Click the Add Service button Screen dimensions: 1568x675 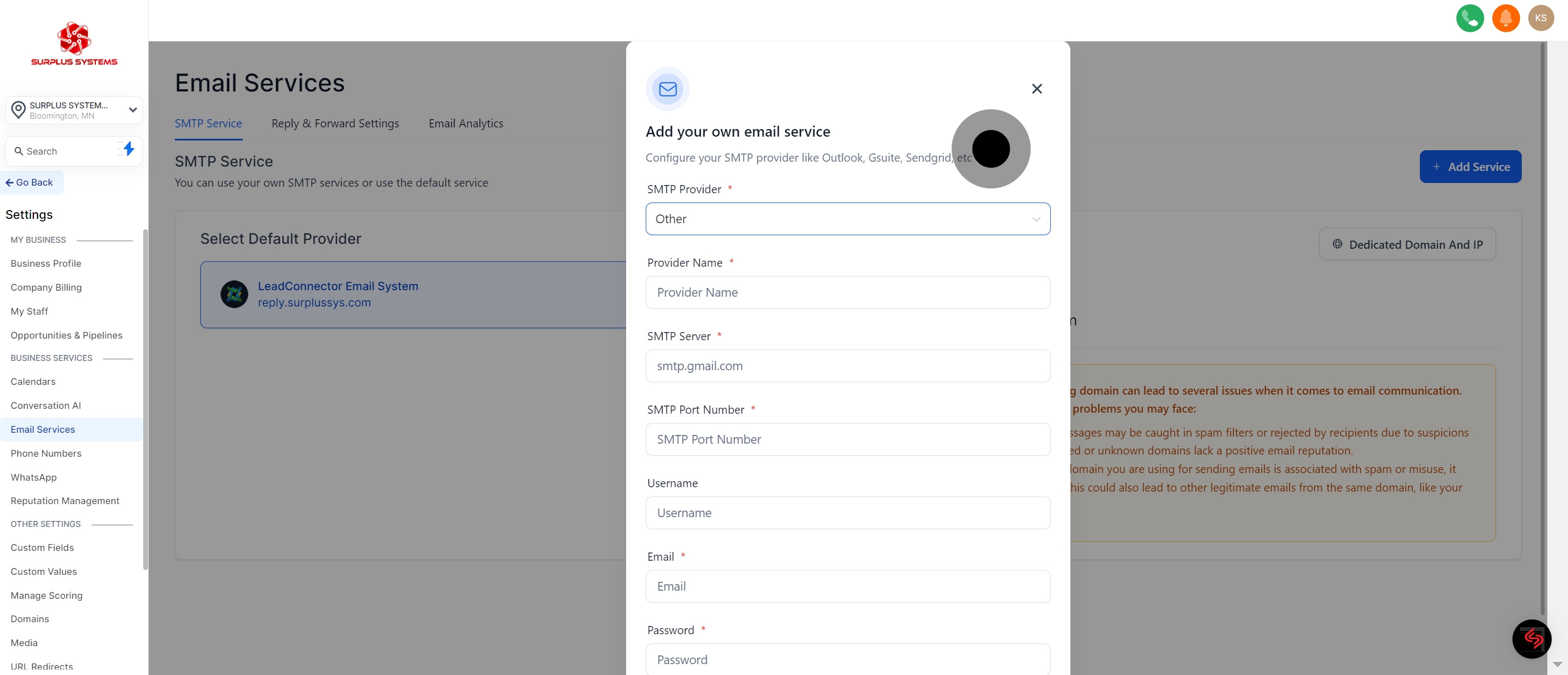click(1470, 166)
